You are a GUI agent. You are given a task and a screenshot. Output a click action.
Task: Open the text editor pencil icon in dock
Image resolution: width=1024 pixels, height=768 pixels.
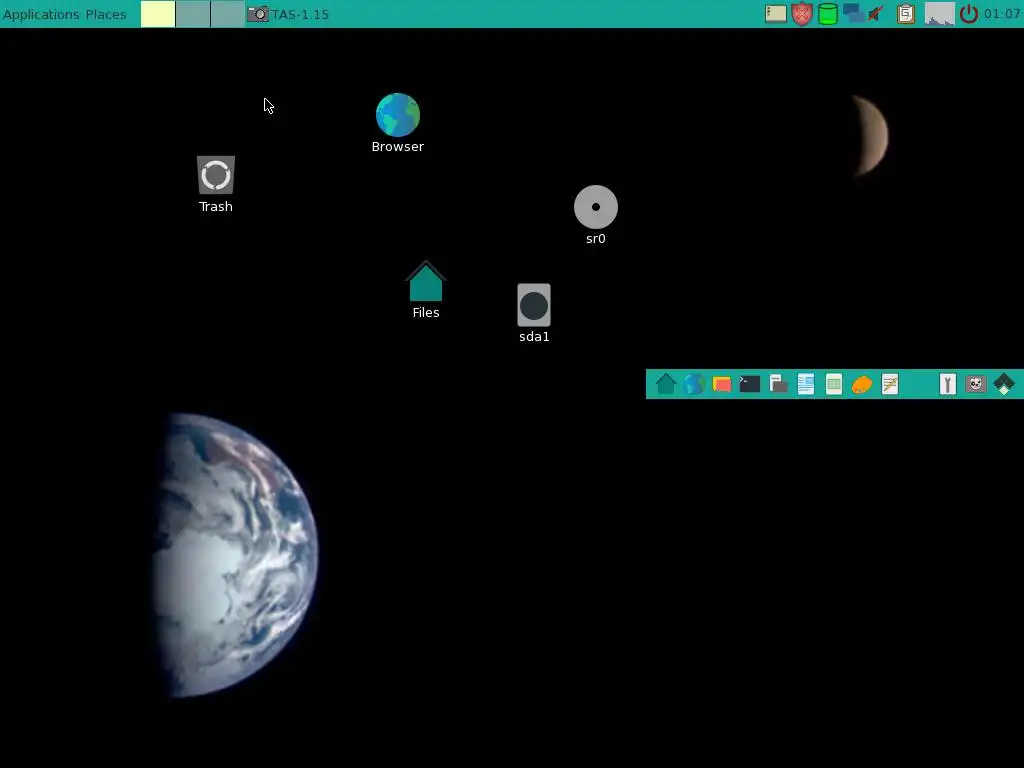(890, 384)
